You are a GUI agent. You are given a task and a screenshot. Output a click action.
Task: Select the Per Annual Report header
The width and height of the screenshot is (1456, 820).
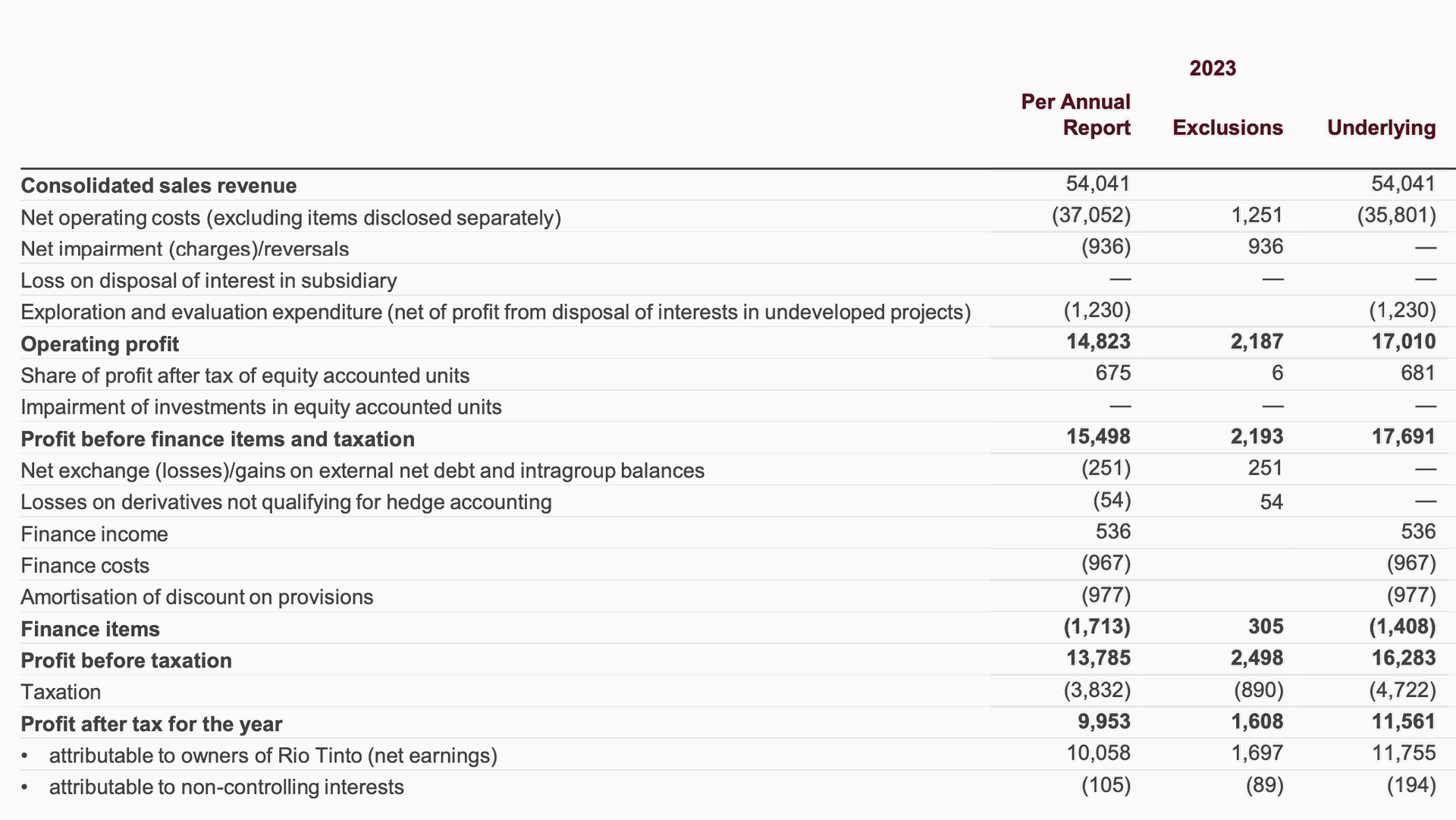pos(1075,115)
